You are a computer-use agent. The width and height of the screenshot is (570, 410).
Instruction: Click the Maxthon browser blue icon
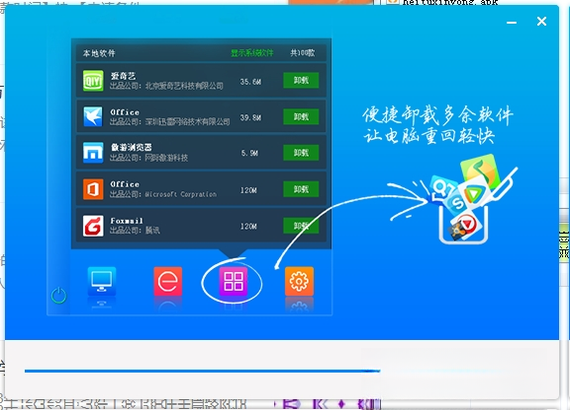tap(93, 152)
